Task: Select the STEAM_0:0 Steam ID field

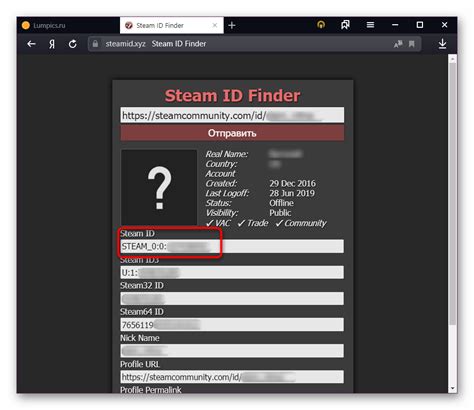Action: (232, 246)
